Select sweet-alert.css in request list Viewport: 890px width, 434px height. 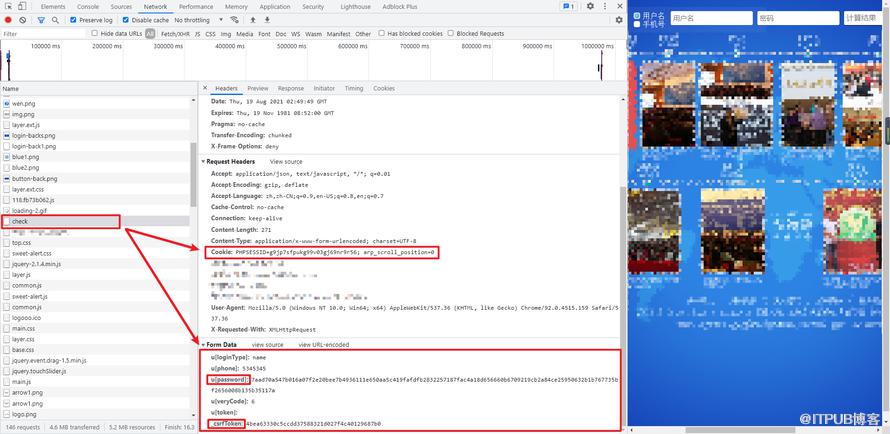coord(95,254)
